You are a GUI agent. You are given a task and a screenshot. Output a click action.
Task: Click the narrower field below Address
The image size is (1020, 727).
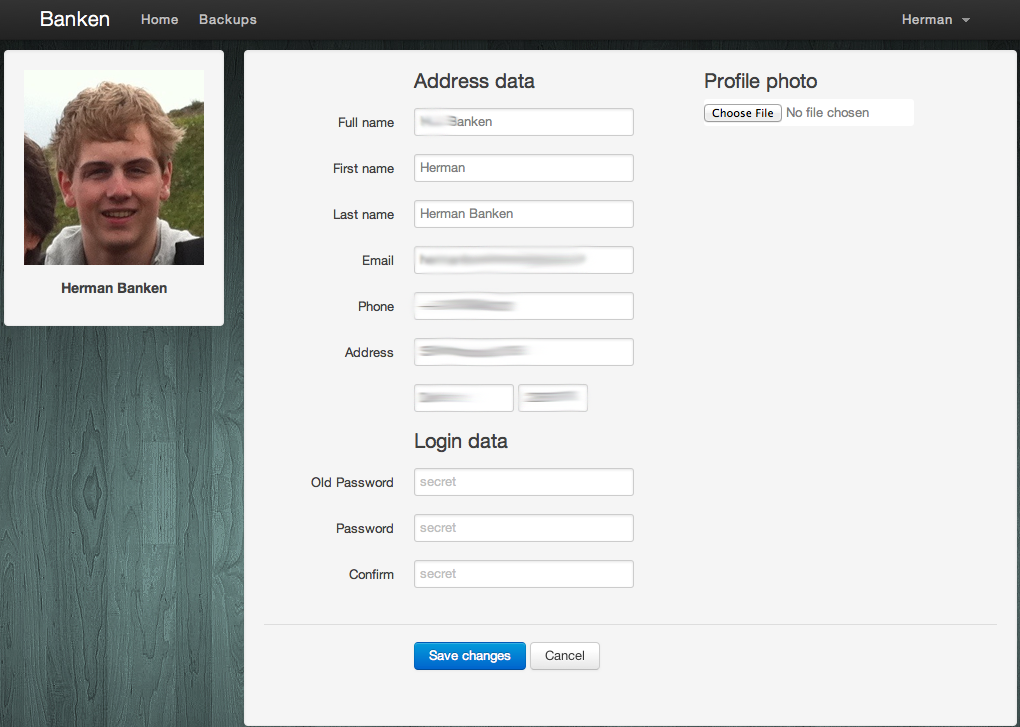coord(553,398)
